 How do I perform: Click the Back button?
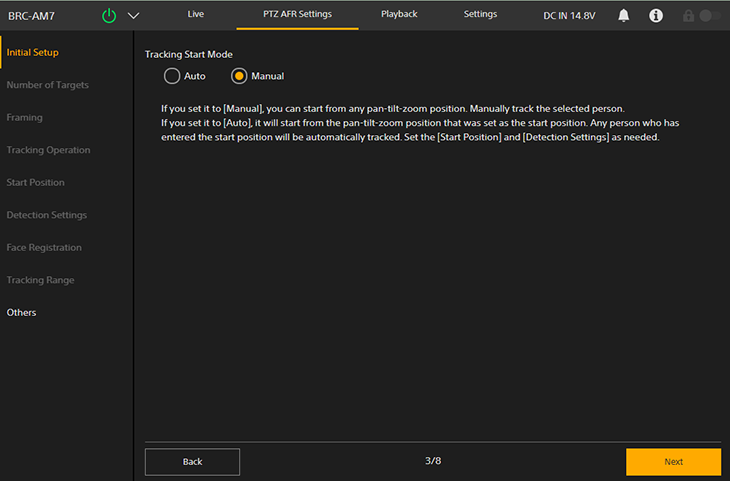[x=192, y=461]
